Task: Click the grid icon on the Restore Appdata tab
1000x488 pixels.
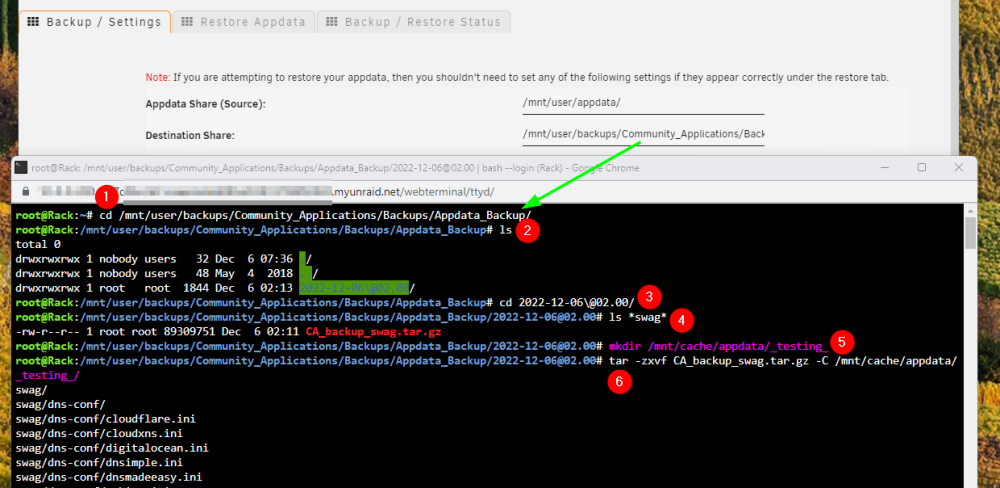Action: (187, 22)
